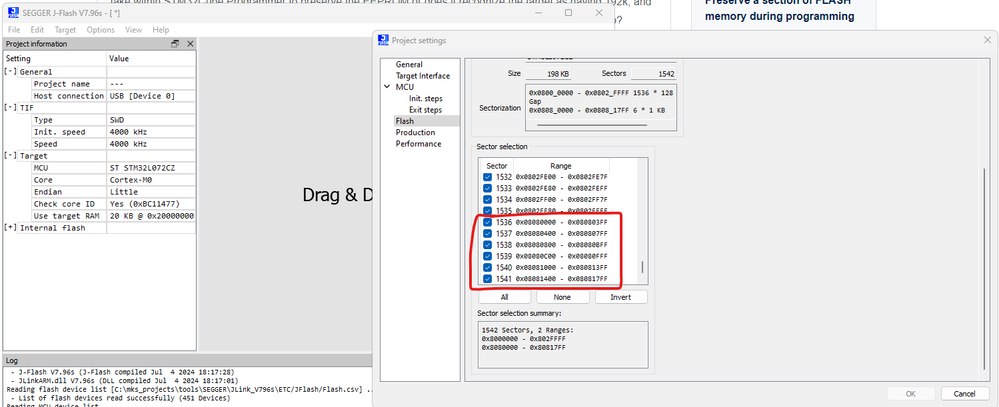
Task: Click the SWD type value
Action: (151, 120)
